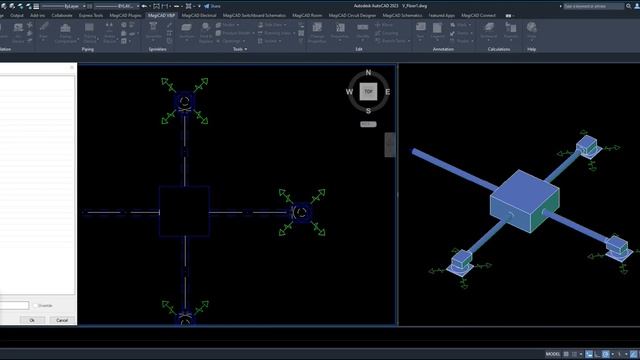Open the MagiCAD Electrical ribbon tab
Screen dimensions: 640x360
[199, 16]
